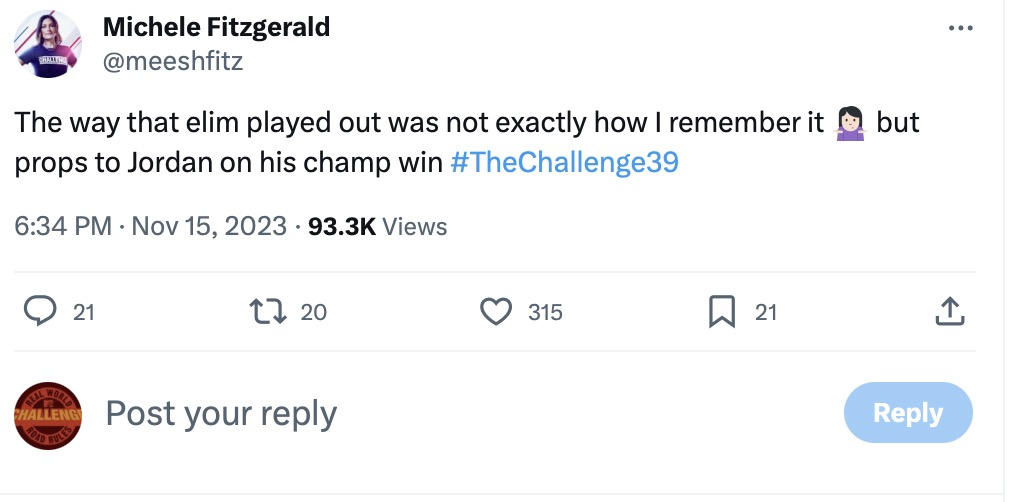Open the 6:34 PM Nov 15, 2023 timestamp
This screenshot has height=502, width=1020.
150,227
